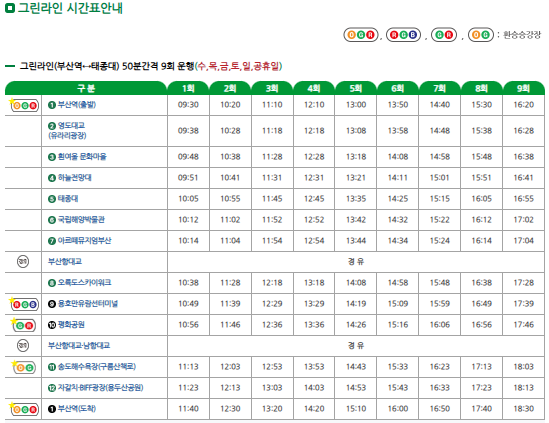Click the transfer badge beside 부산역(출발)
Image resolution: width=549 pixels, height=423 pixels.
24,105
